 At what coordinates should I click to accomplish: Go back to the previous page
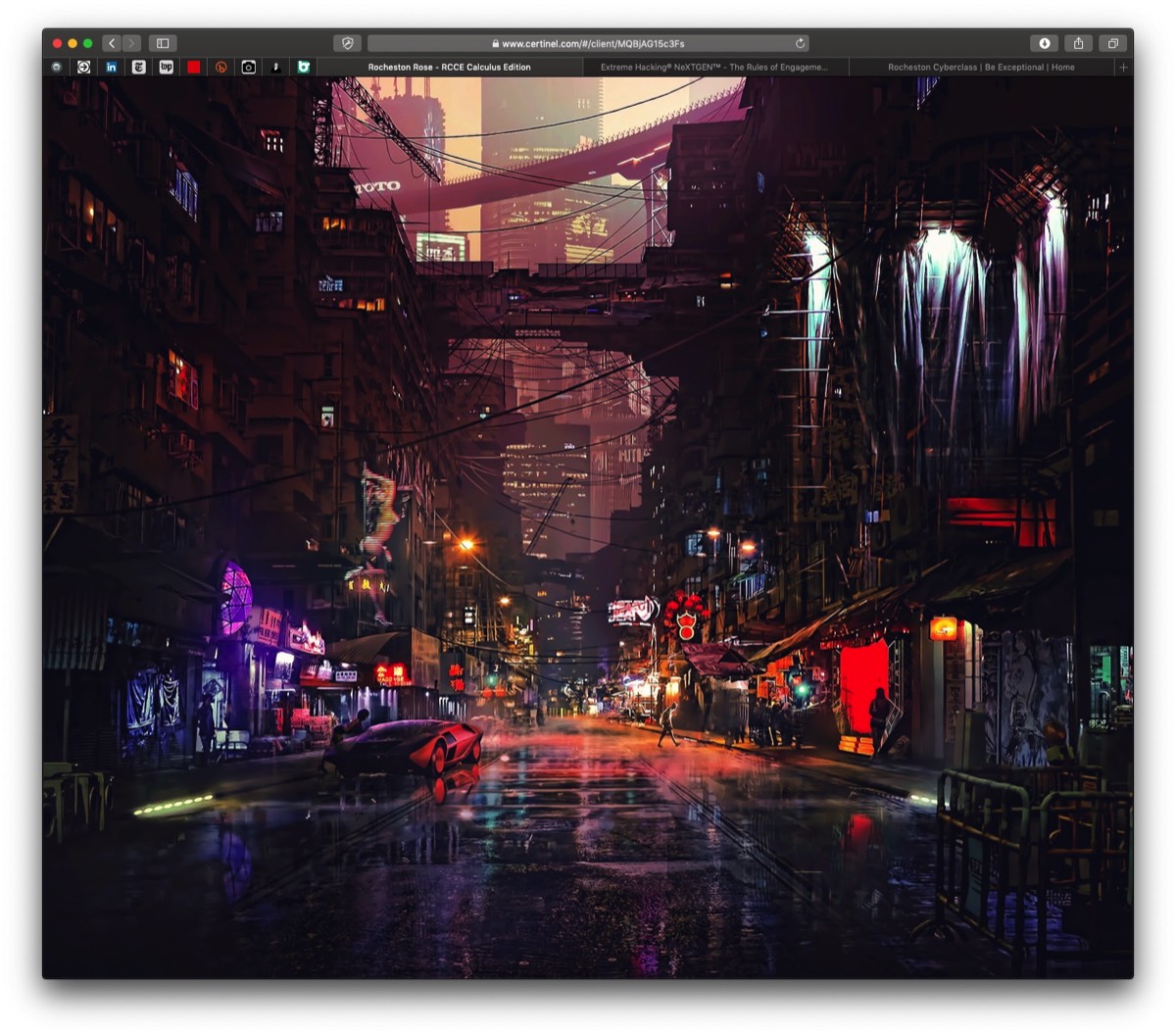(112, 43)
